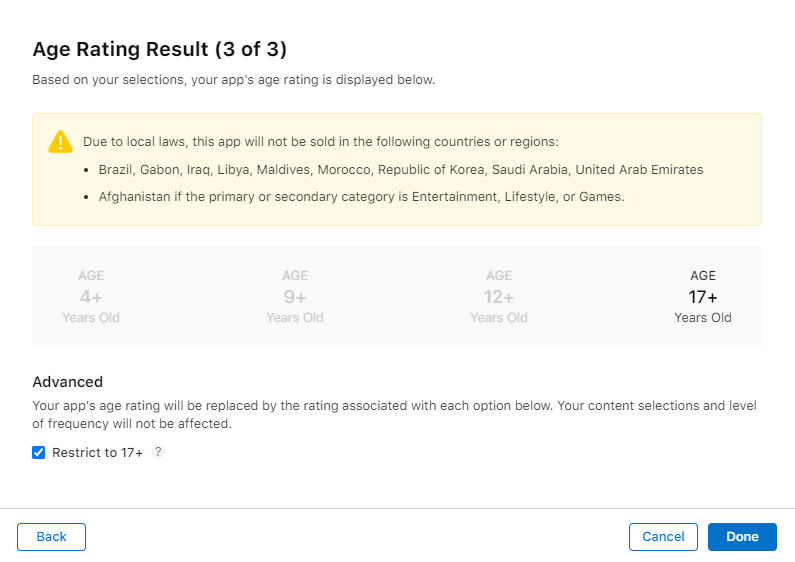Open the help question mark beside Restrict to 17+
This screenshot has height=562, width=795.
click(x=158, y=451)
